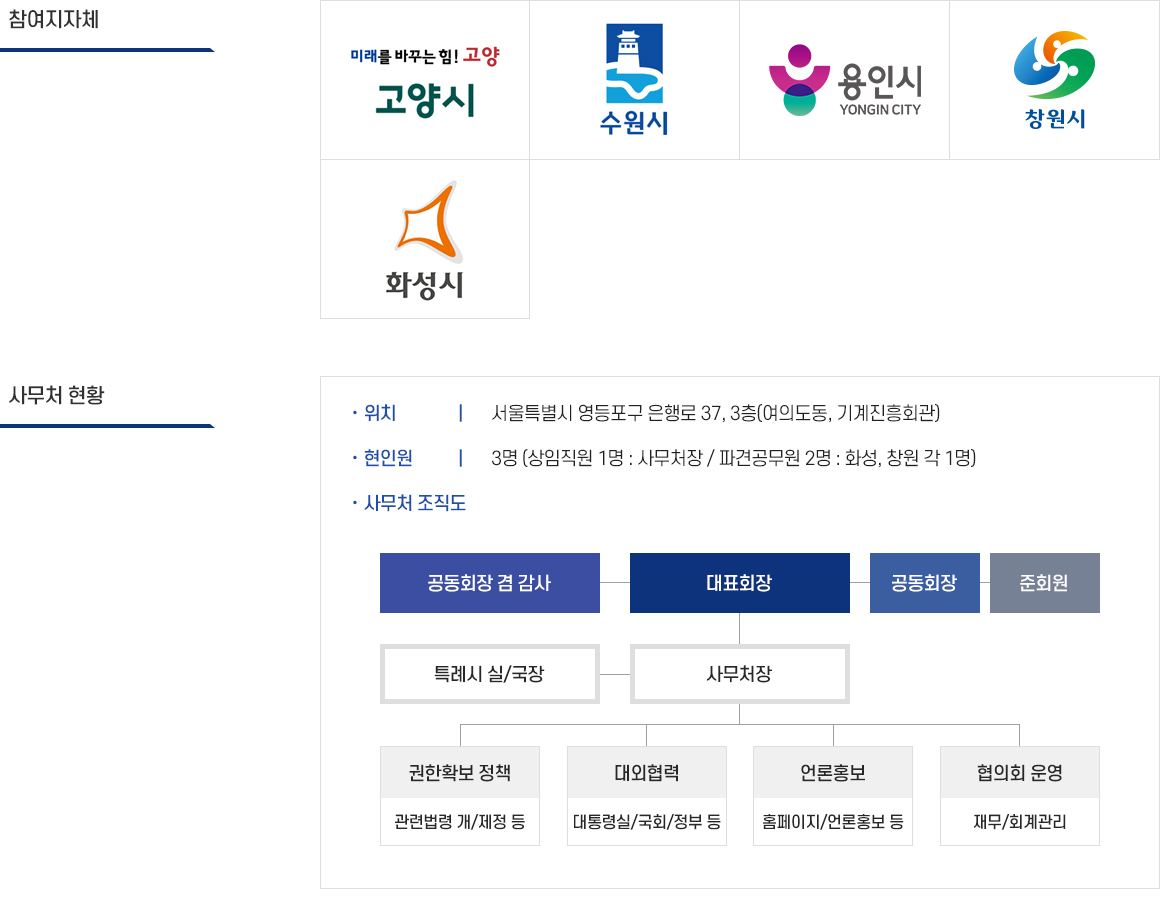Select the Hwaseong star logo (화성시)
1160x900 pixels.
click(425, 240)
